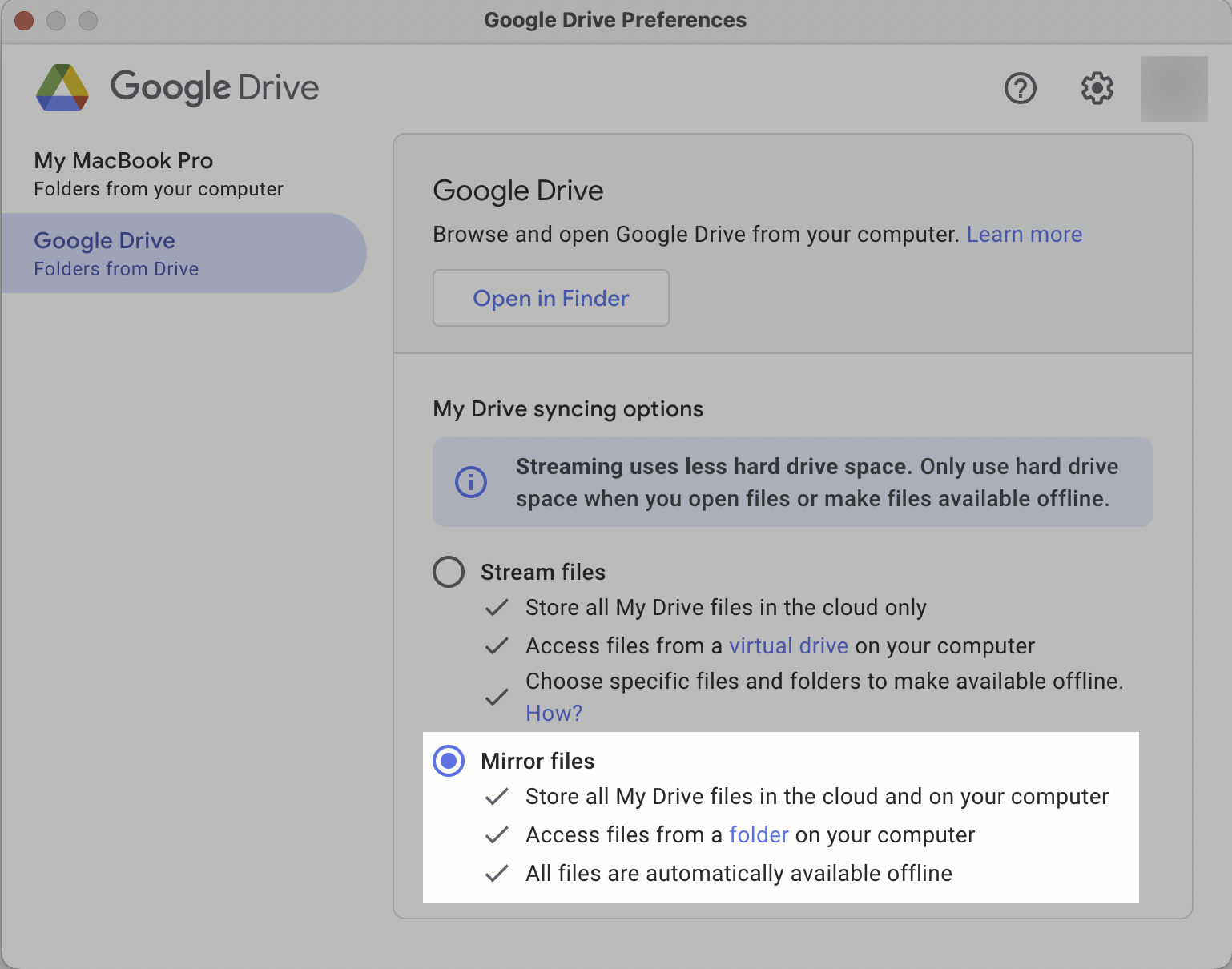Image resolution: width=1232 pixels, height=969 pixels.
Task: Click checkmark beside 'Access files from a folder'
Action: point(497,835)
